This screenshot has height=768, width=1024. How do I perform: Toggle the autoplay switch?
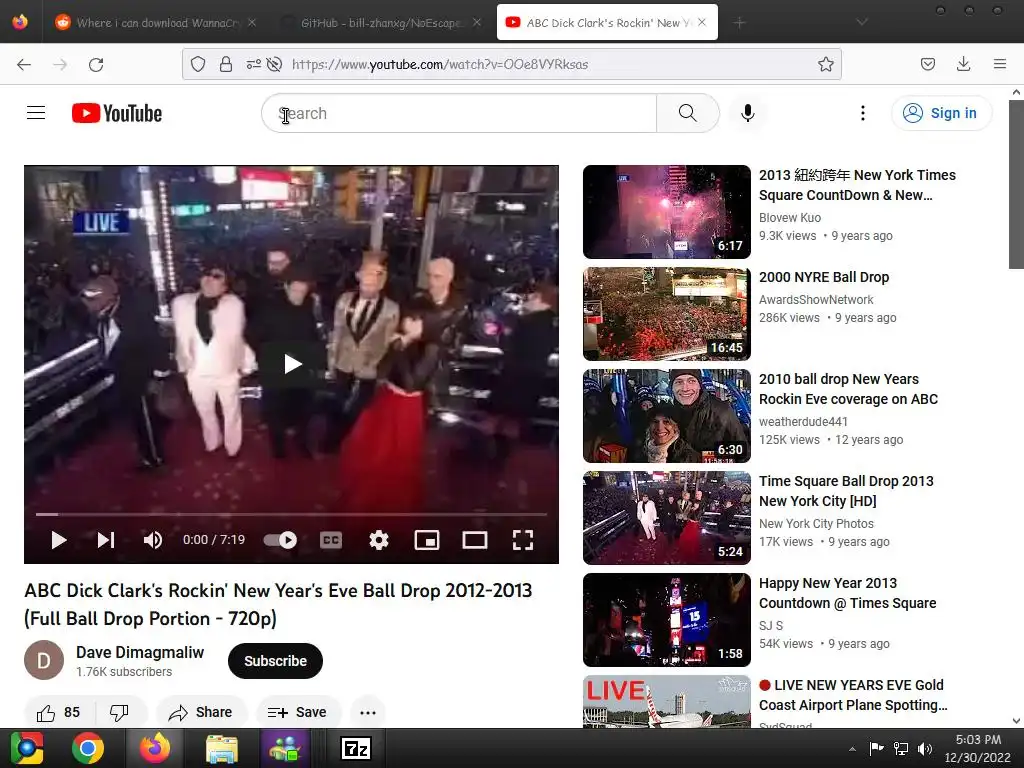pyautogui.click(x=280, y=540)
